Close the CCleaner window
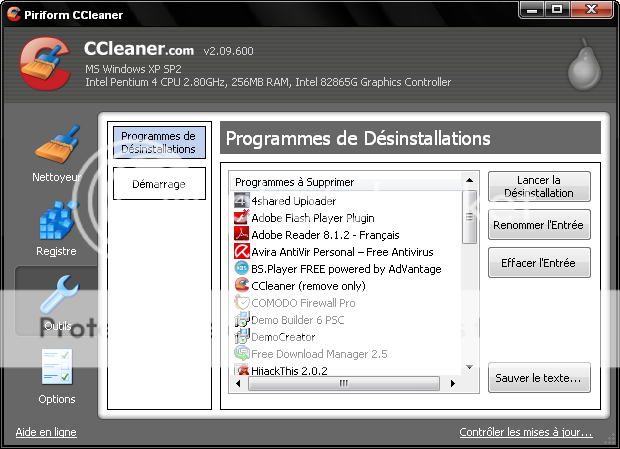620x449 pixels. [x=592, y=9]
